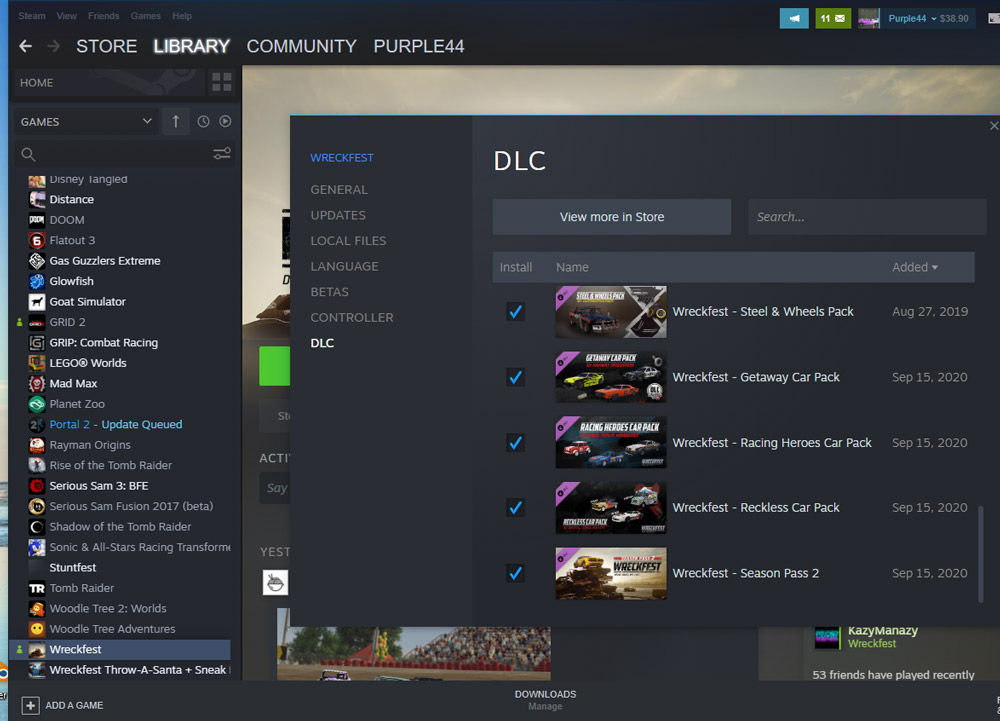Open the Betas properties tab
Screen dimensions: 1000x721
pyautogui.click(x=330, y=291)
